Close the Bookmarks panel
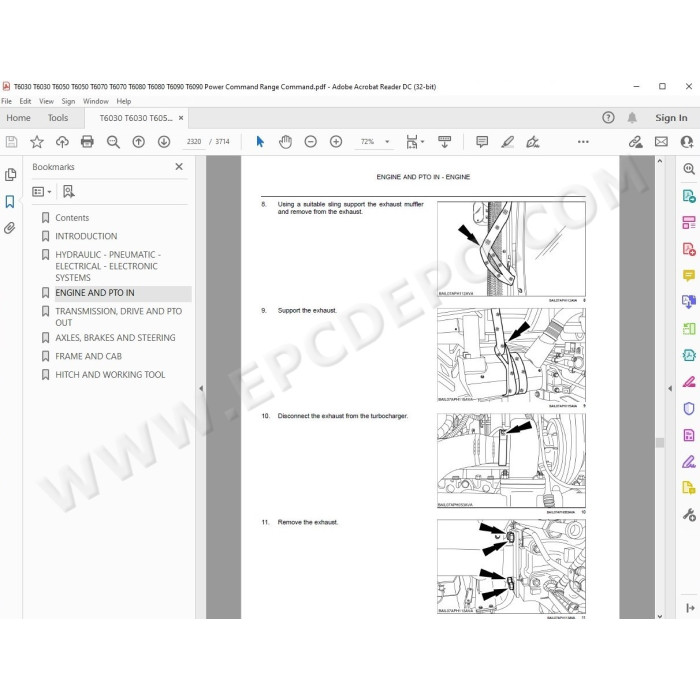The height and width of the screenshot is (700, 700). click(179, 167)
